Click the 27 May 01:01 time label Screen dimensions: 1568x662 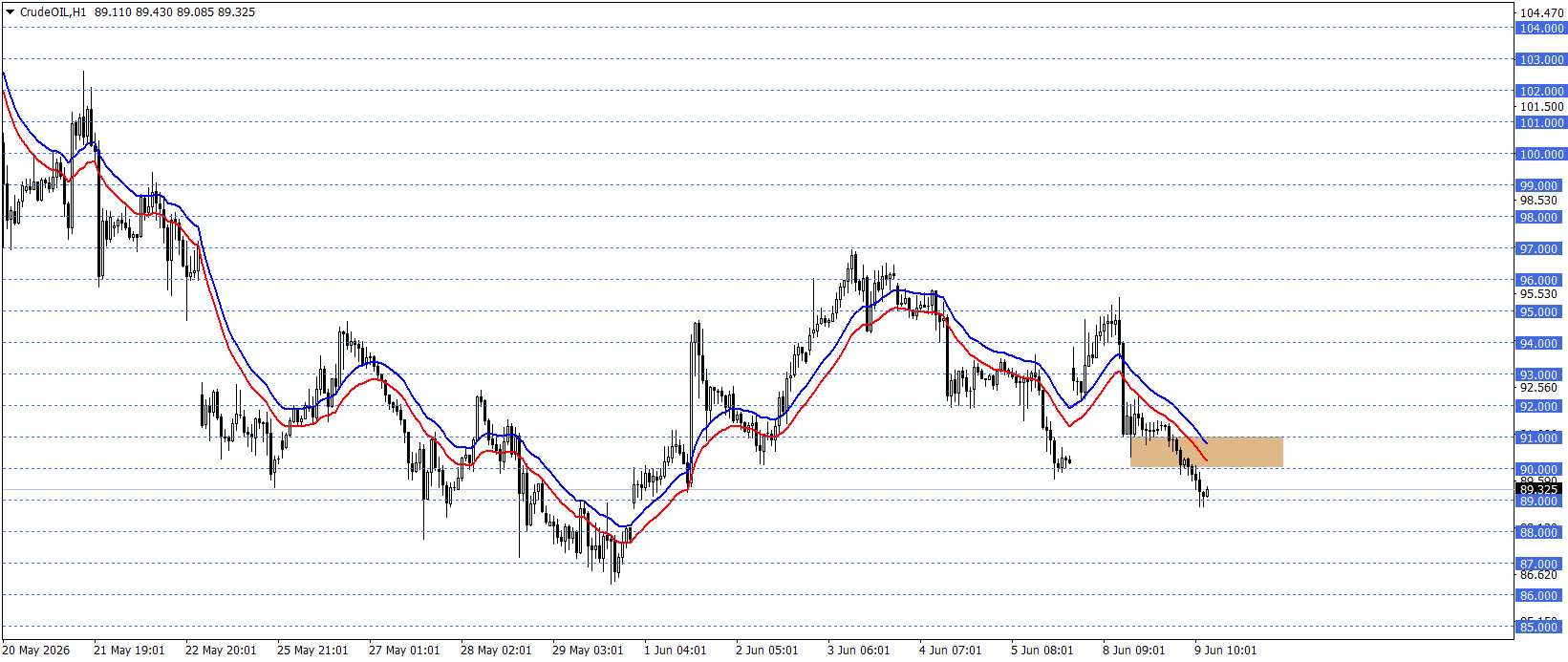[x=404, y=651]
